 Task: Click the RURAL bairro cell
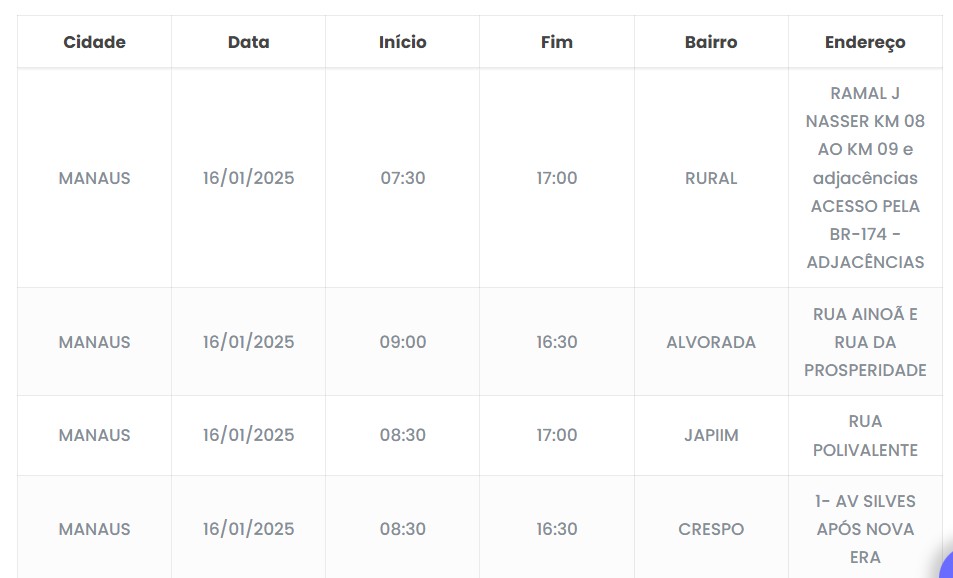[711, 178]
